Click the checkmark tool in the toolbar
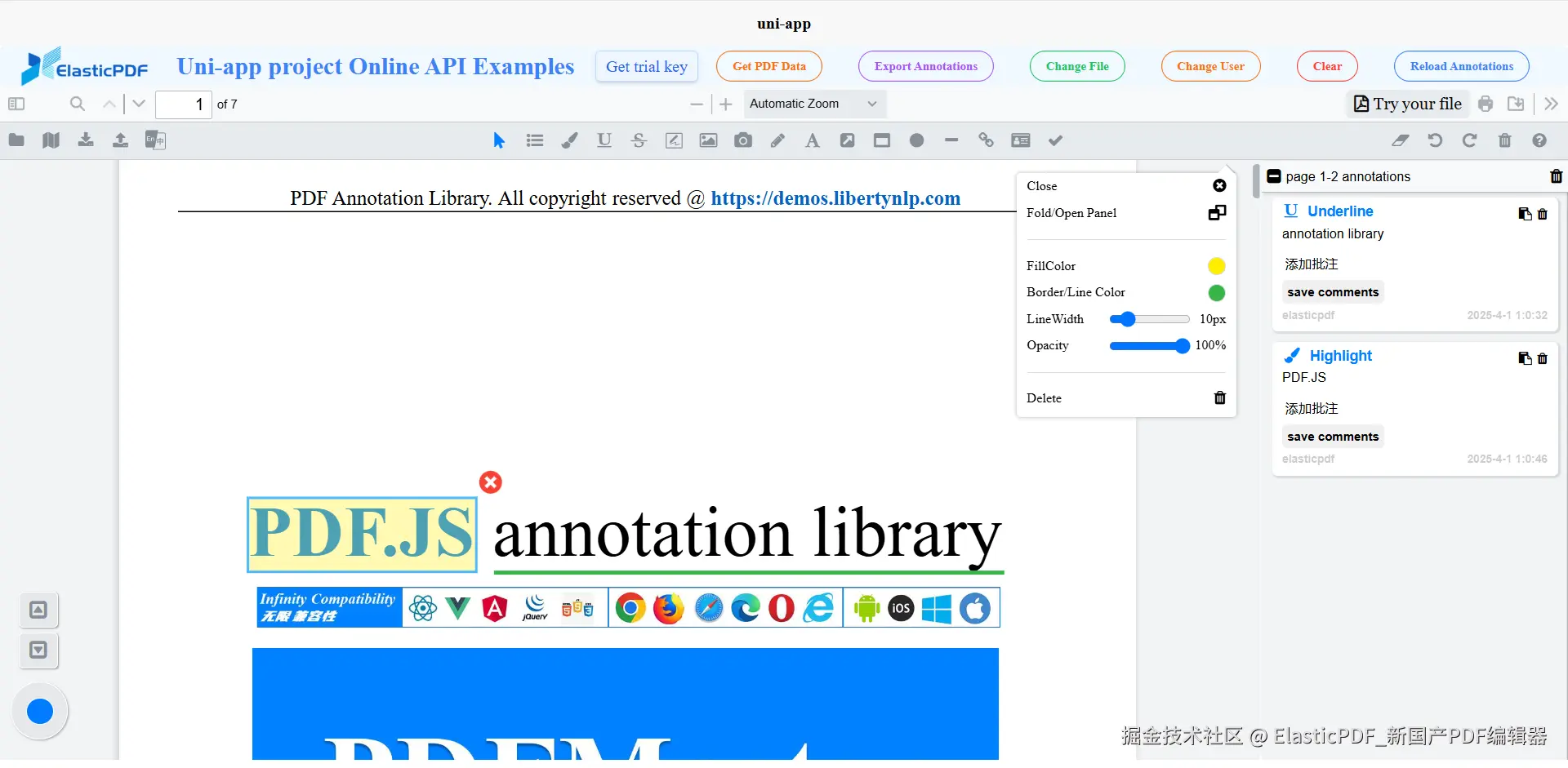This screenshot has height=768, width=1568. (x=1056, y=140)
